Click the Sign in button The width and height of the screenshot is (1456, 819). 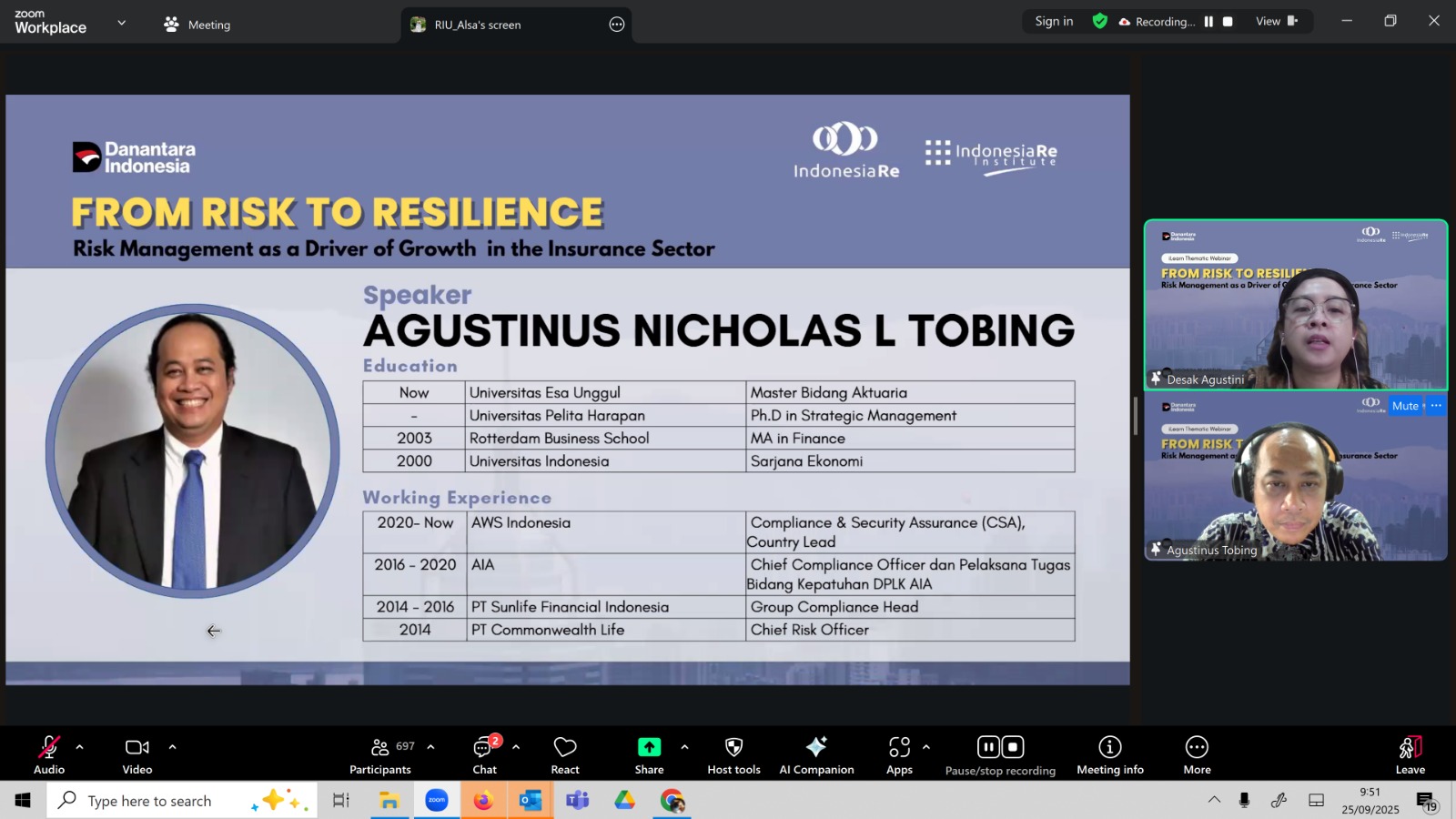[1054, 21]
